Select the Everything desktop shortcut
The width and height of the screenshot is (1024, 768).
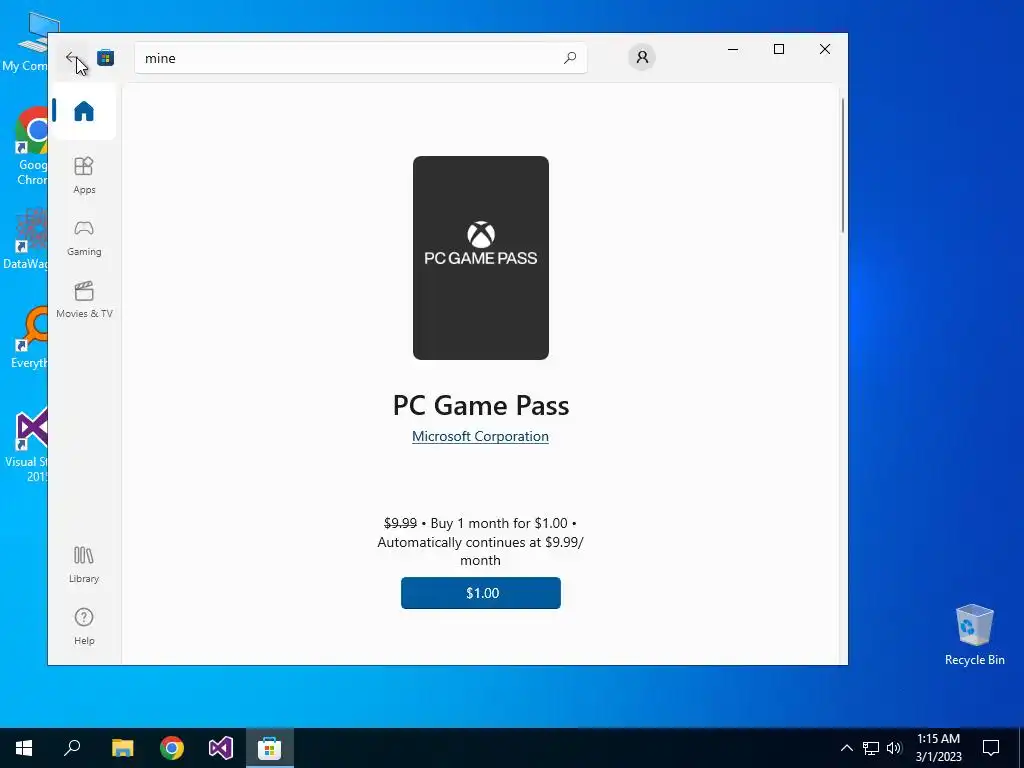click(29, 338)
